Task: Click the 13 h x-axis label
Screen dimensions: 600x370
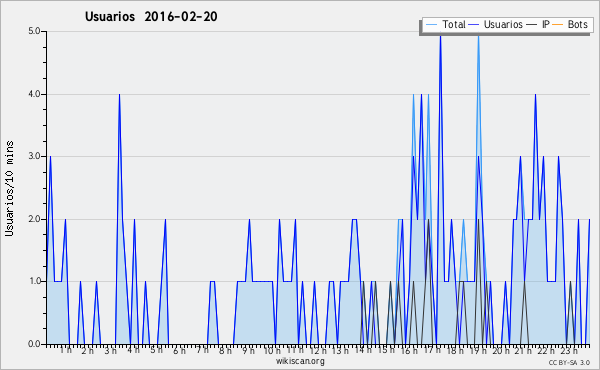Action: tap(340, 350)
